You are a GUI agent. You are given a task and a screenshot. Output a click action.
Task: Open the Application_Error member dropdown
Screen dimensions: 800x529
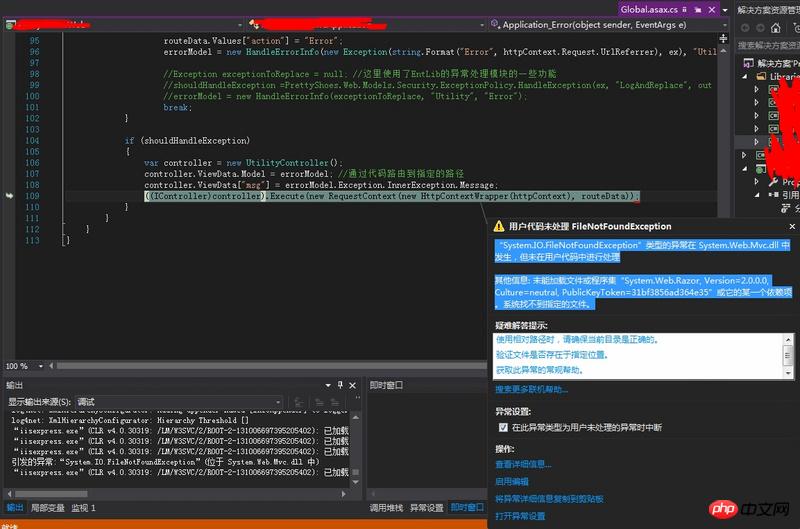click(x=725, y=25)
